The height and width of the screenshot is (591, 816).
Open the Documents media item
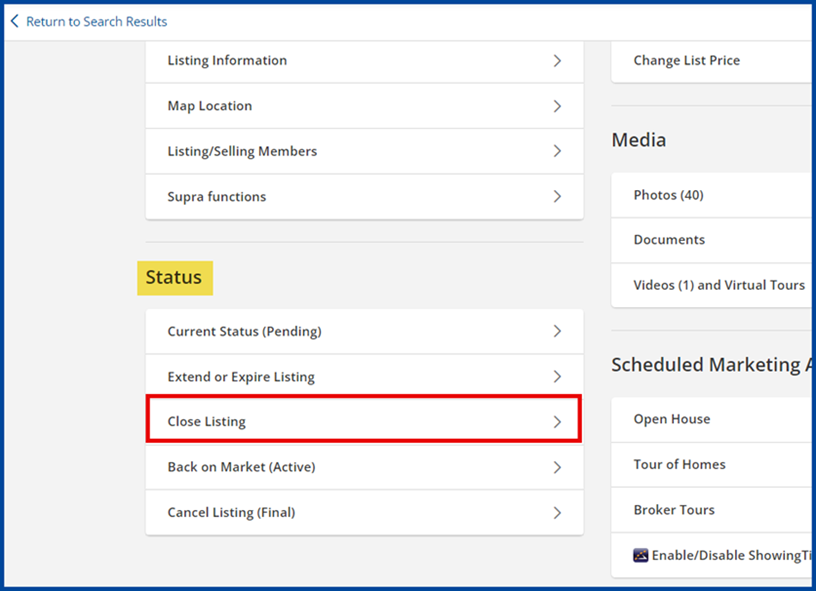(x=669, y=240)
